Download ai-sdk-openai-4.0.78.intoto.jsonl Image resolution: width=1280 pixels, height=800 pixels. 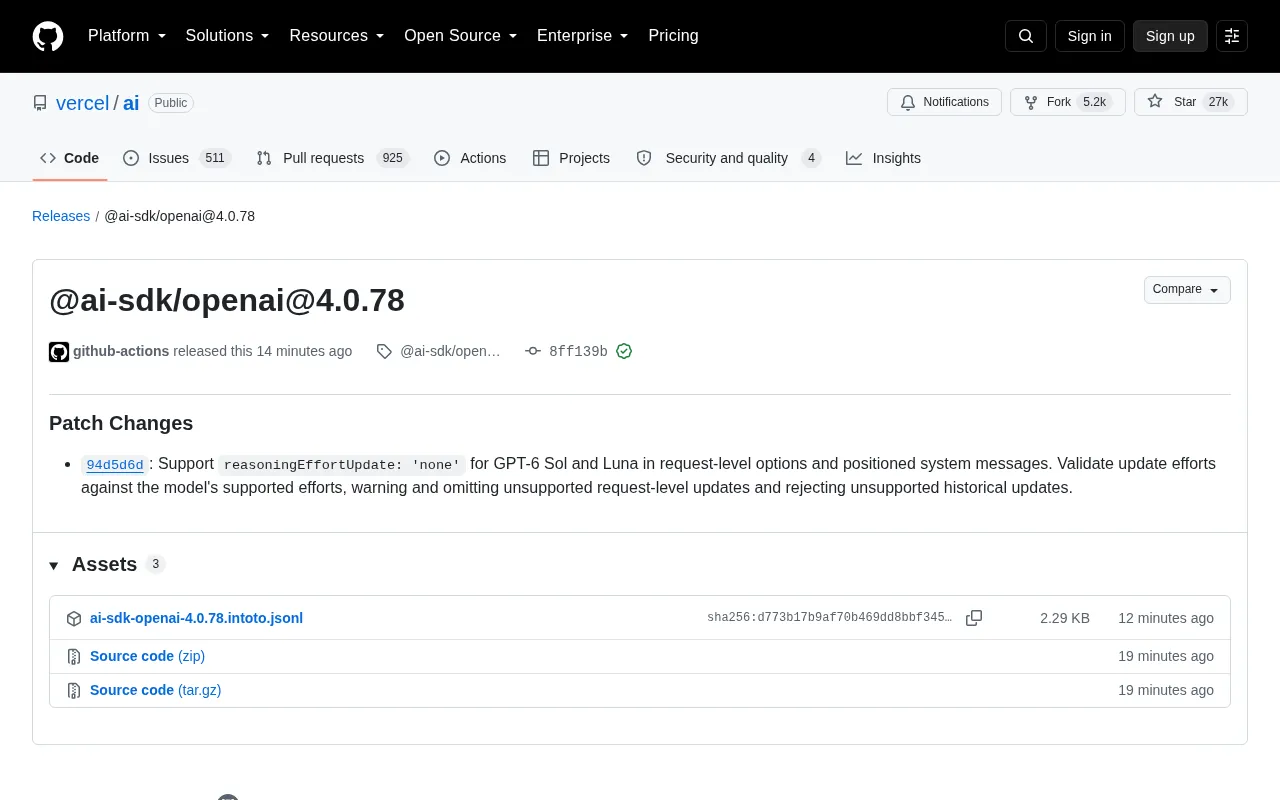pos(196,618)
